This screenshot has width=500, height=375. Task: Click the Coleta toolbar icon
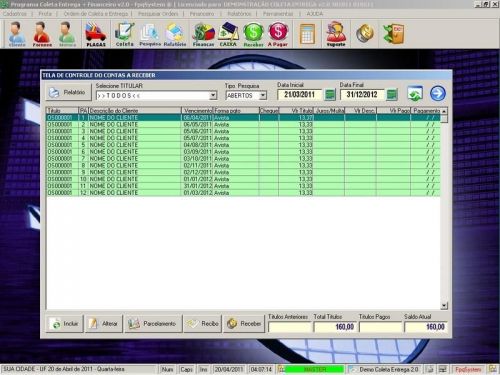point(124,34)
